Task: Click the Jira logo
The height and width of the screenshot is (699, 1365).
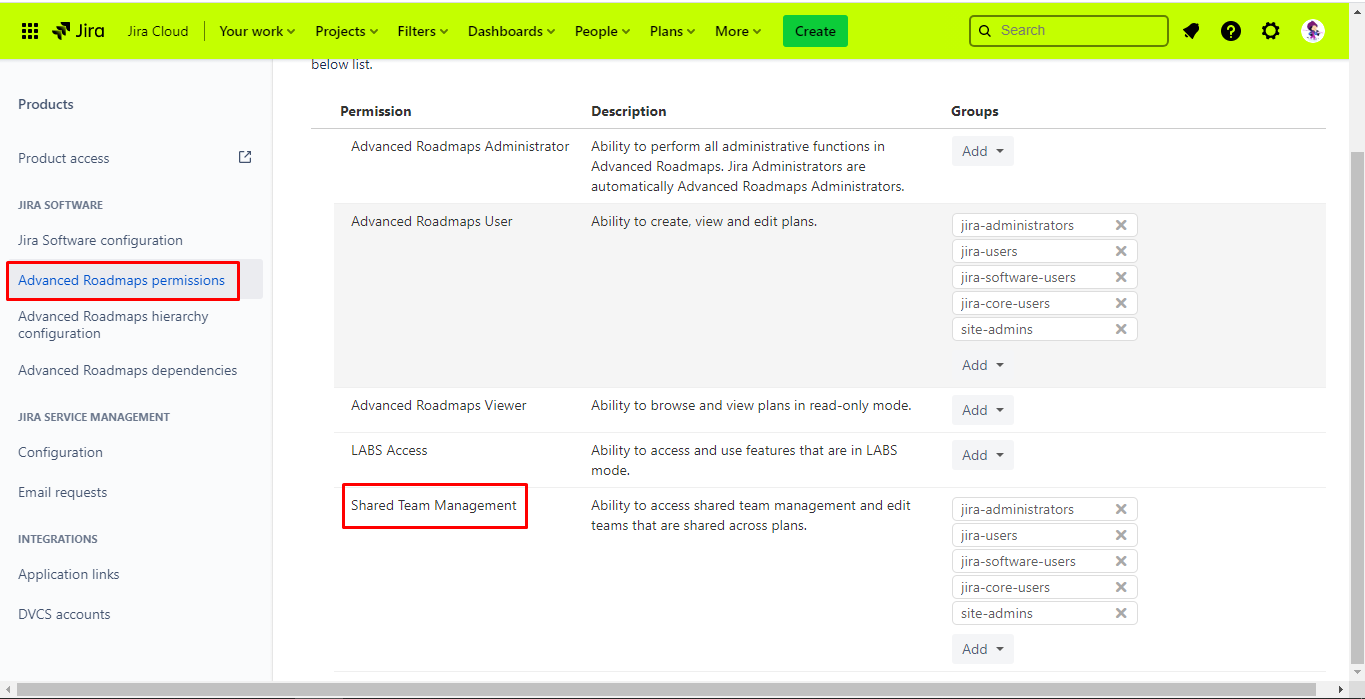Action: pos(77,30)
